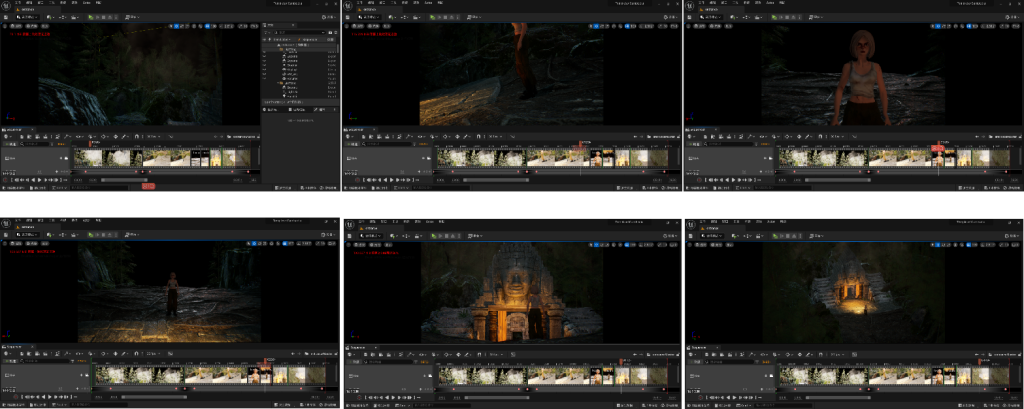
Task: Click the Unreal Engine logo in the stone face temple window
Action: (x=350, y=223)
